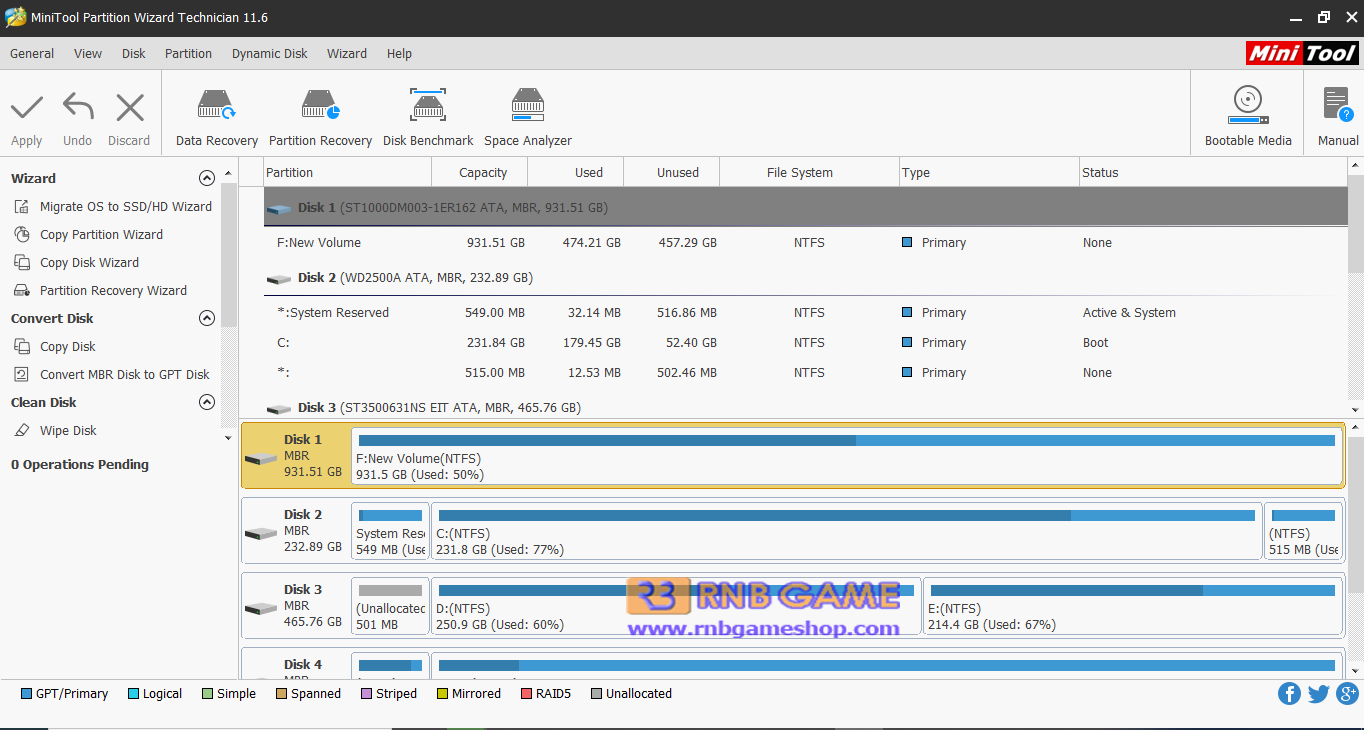Open the Partition Recovery Wizard in the sidebar
This screenshot has height=730, width=1364.
113,291
